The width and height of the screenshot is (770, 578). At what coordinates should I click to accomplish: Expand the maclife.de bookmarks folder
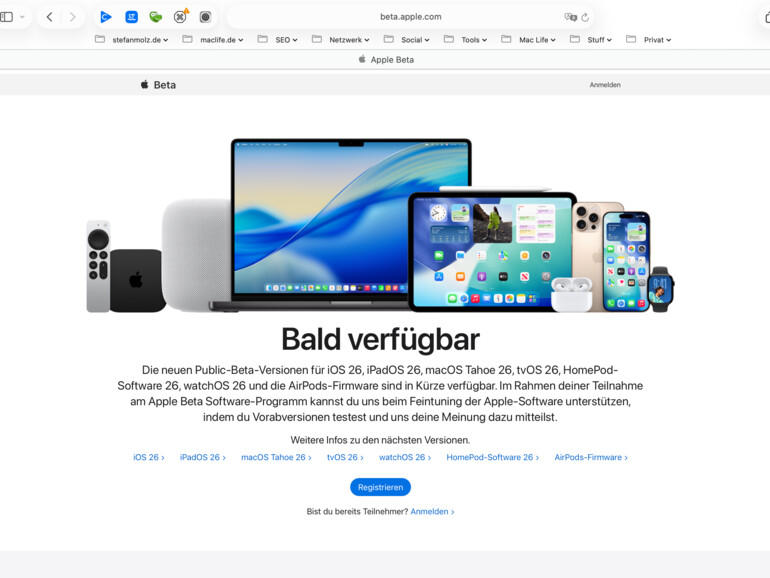(x=213, y=40)
